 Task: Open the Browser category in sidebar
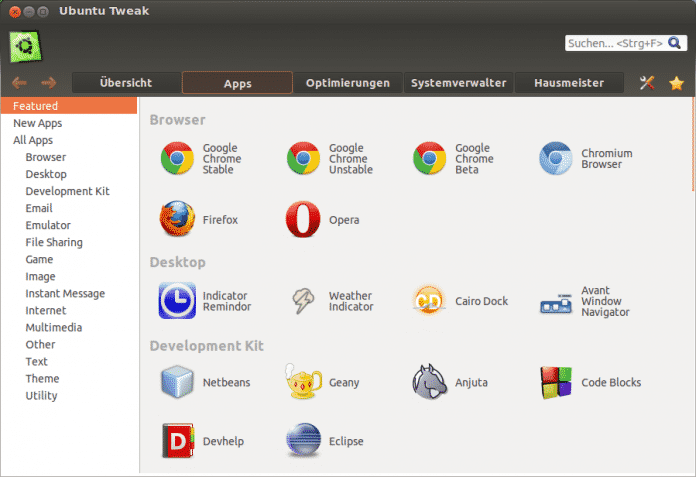pyautogui.click(x=69, y=157)
